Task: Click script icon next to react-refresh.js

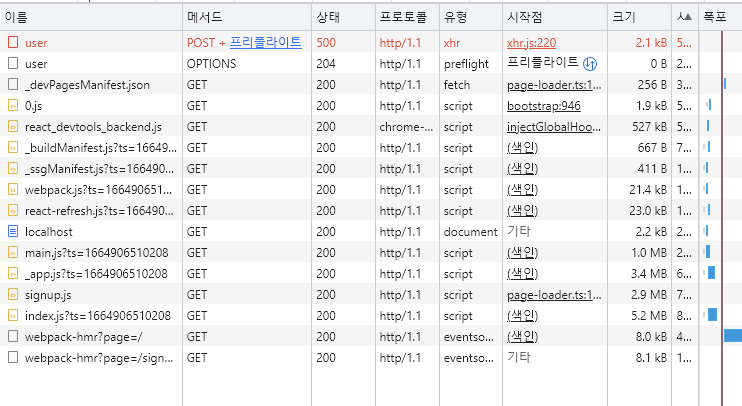Action: click(13, 211)
